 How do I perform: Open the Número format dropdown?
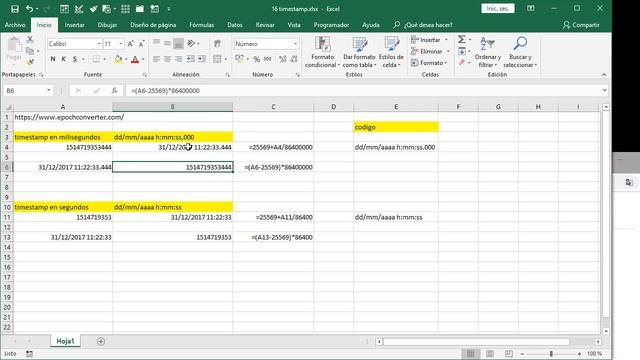pyautogui.click(x=296, y=44)
